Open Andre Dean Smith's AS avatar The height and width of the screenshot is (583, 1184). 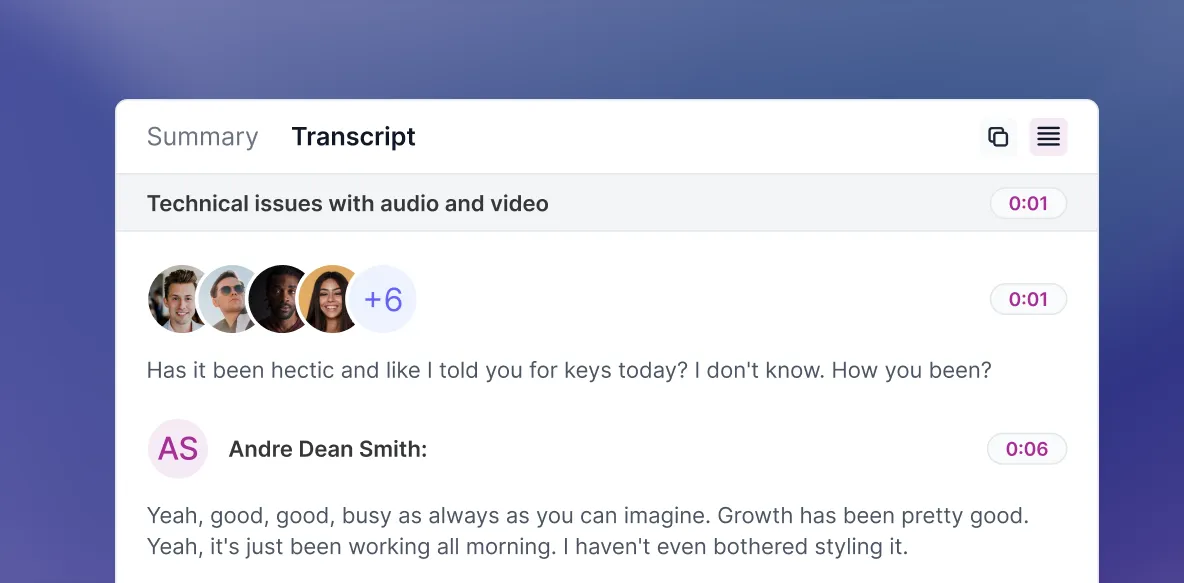[x=177, y=449]
